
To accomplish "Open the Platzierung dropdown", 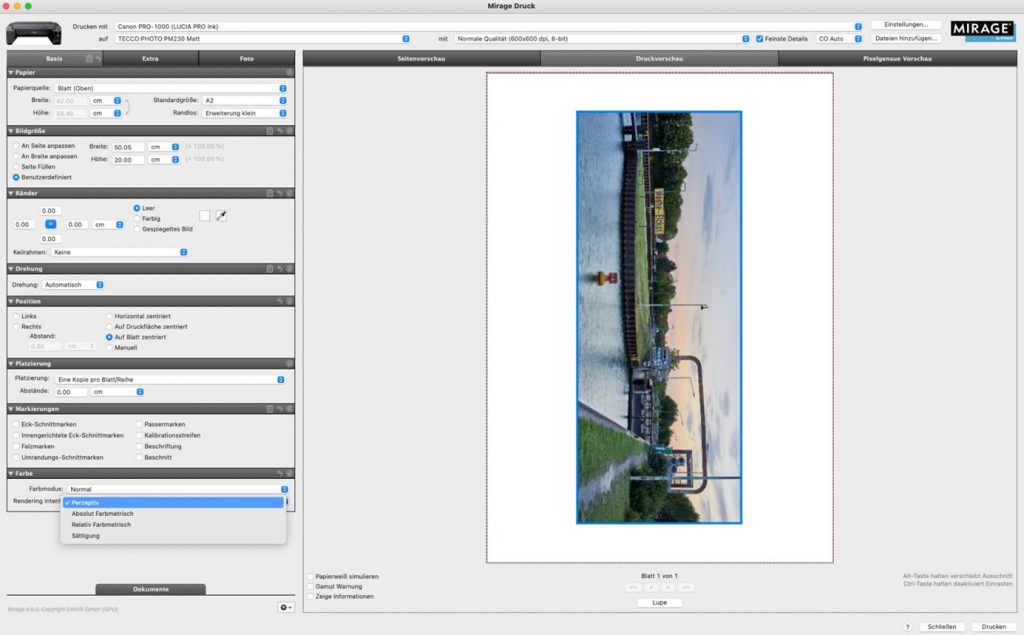I will click(x=170, y=380).
